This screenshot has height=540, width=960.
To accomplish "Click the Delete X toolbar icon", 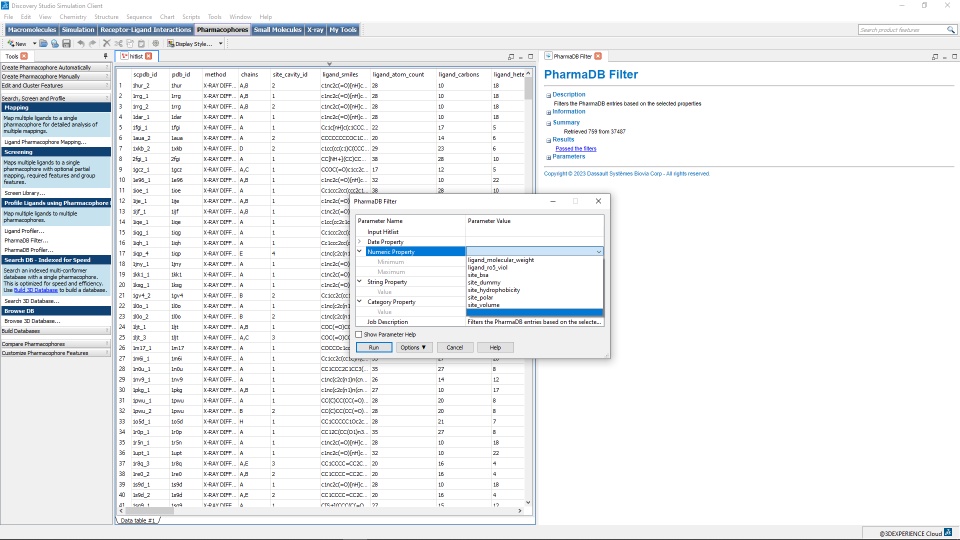I will [x=107, y=43].
